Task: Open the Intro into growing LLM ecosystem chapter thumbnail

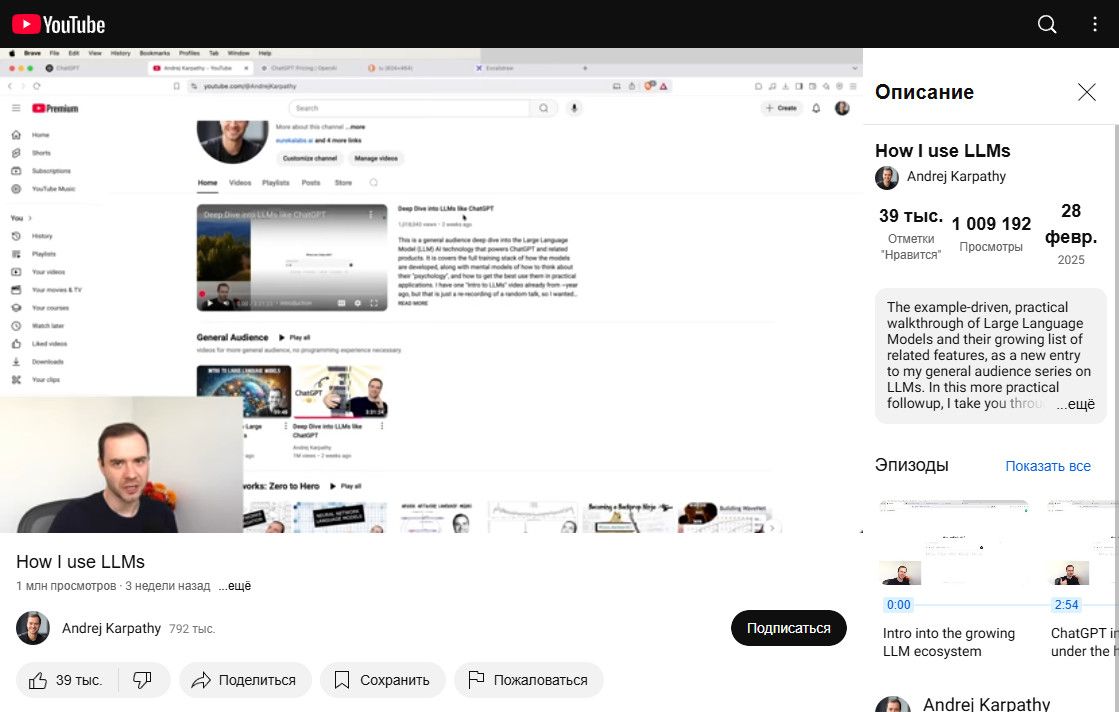Action: tap(954, 543)
